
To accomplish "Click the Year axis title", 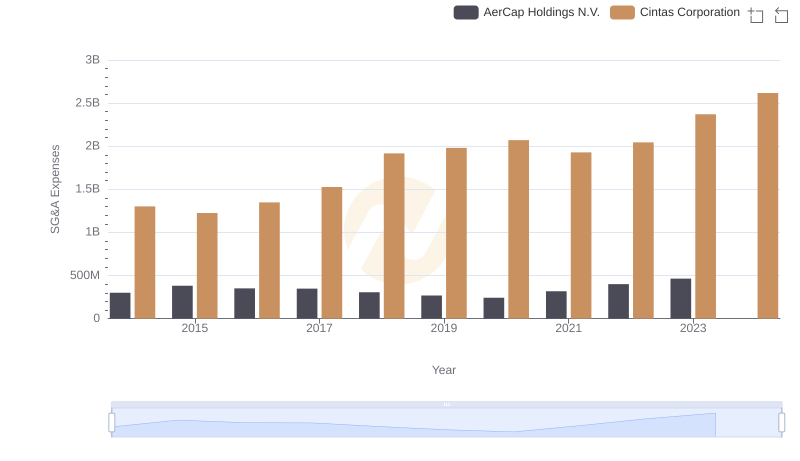I will coord(444,370).
